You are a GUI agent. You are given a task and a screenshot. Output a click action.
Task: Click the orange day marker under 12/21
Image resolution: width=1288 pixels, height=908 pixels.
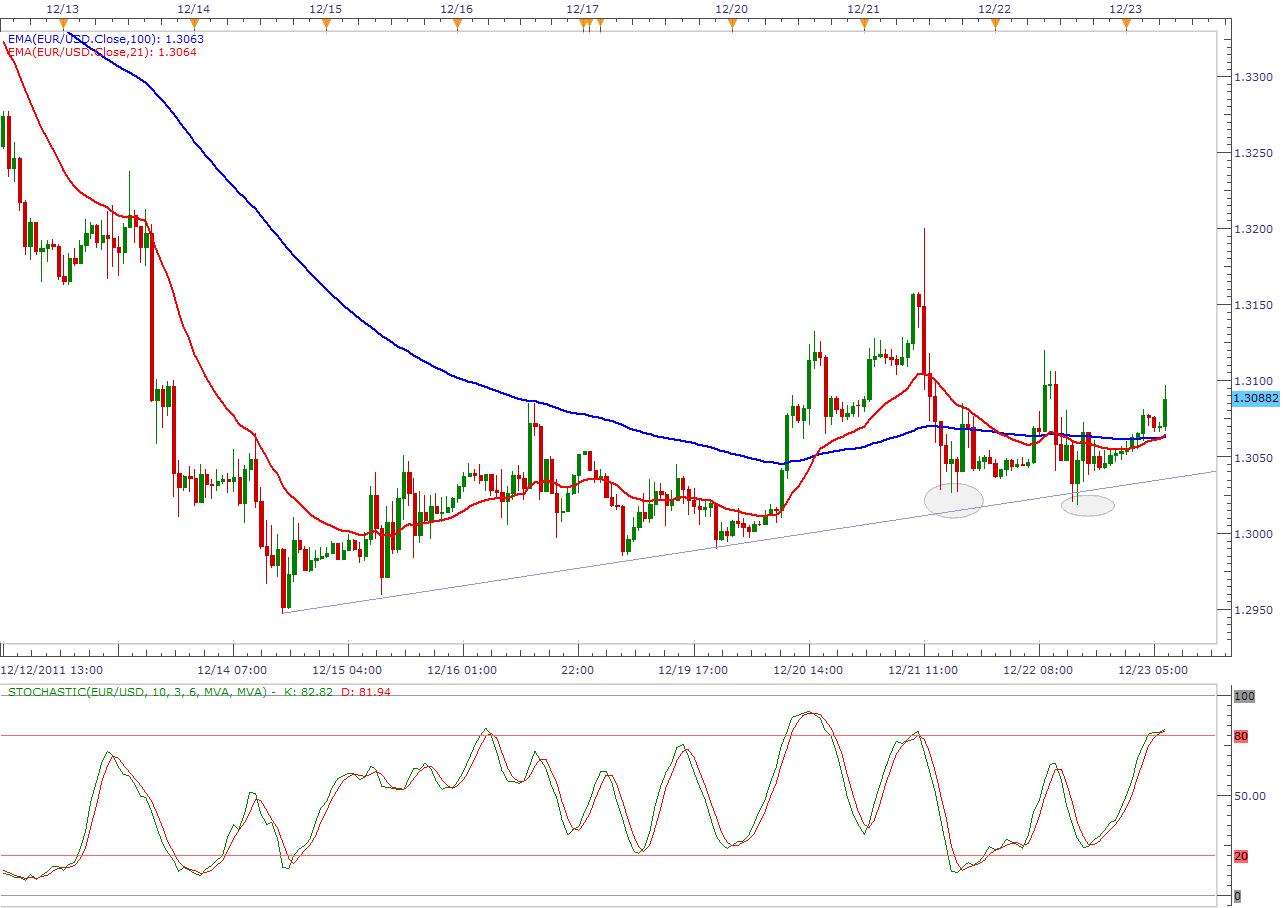[864, 23]
